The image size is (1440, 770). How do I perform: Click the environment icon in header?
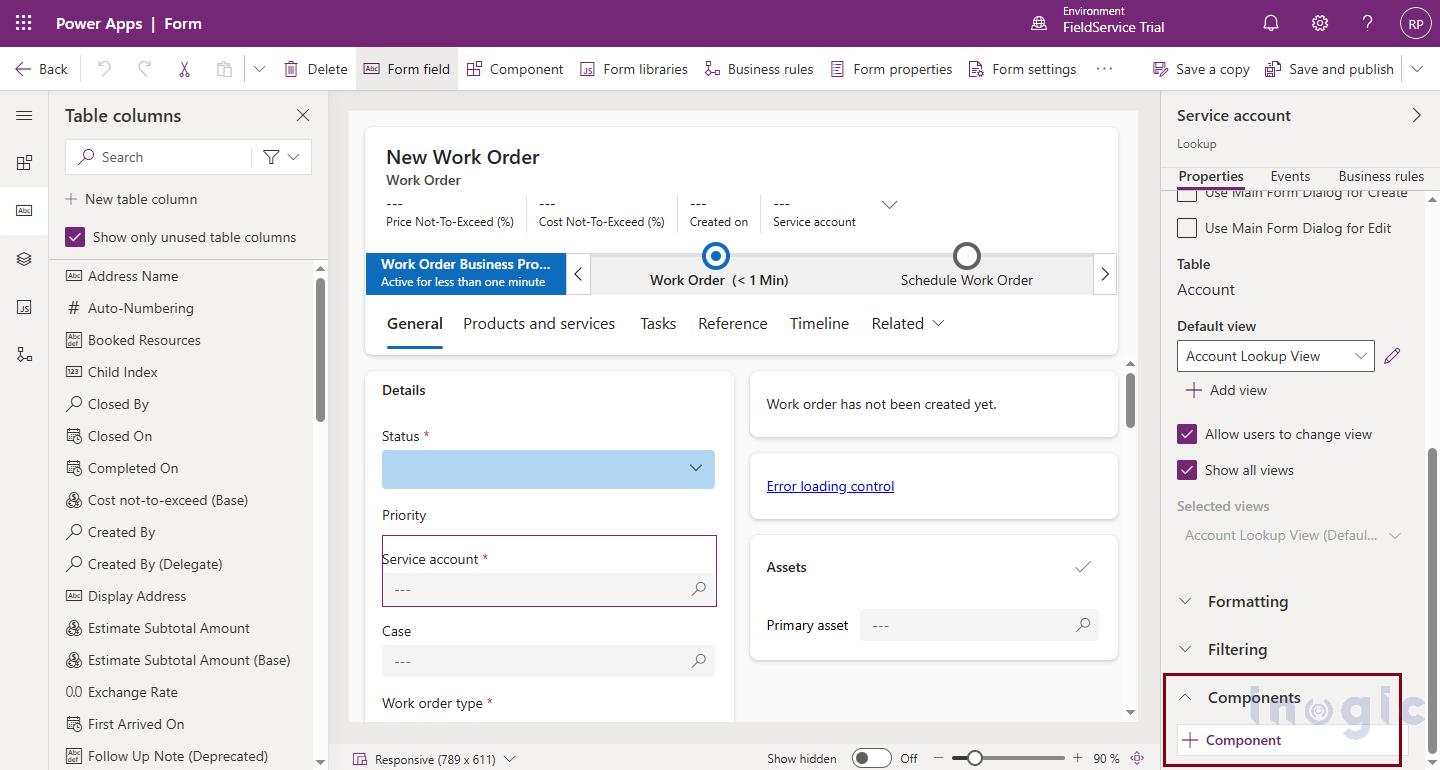pyautogui.click(x=1039, y=23)
